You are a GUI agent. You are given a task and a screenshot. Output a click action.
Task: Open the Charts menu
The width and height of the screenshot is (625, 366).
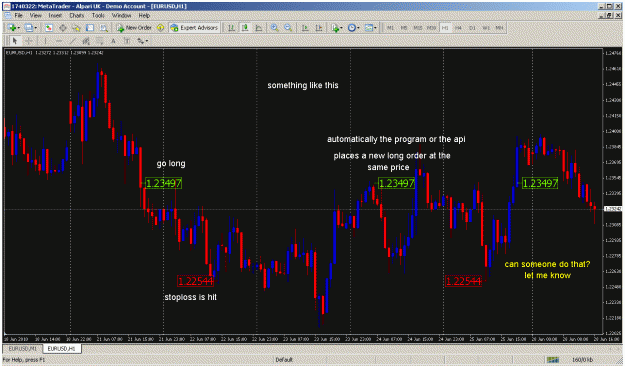point(77,16)
